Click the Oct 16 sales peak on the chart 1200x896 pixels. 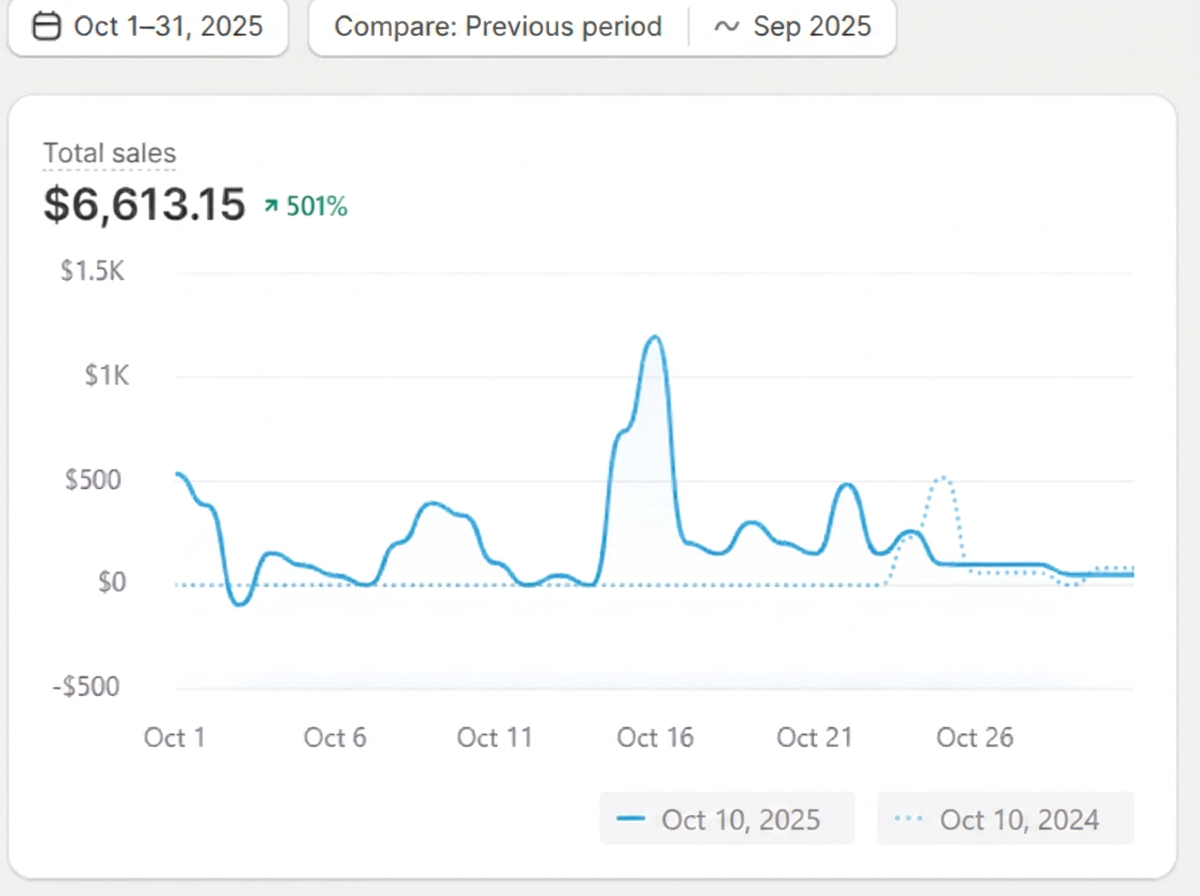click(655, 337)
